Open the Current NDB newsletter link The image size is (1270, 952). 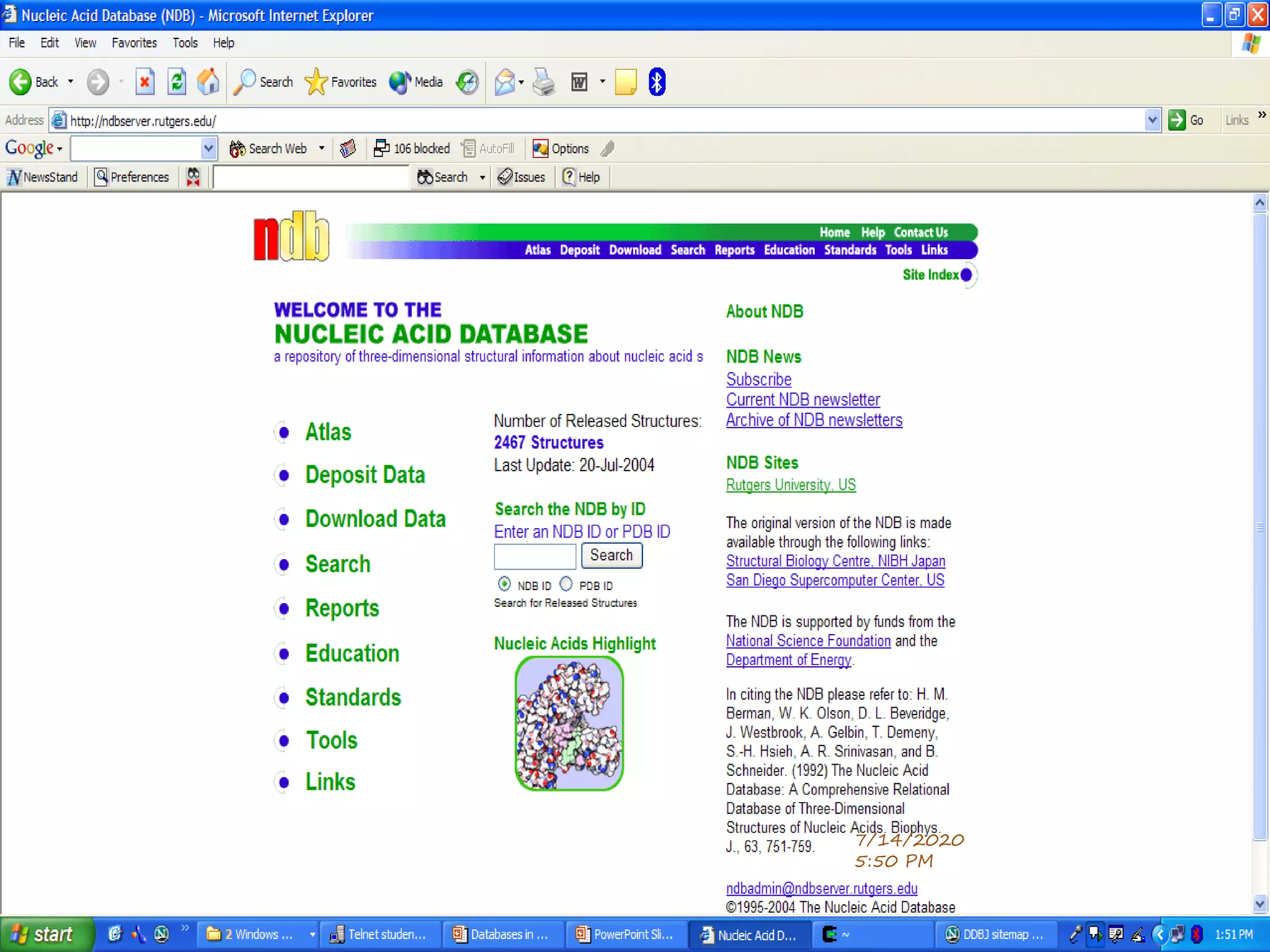coord(803,400)
